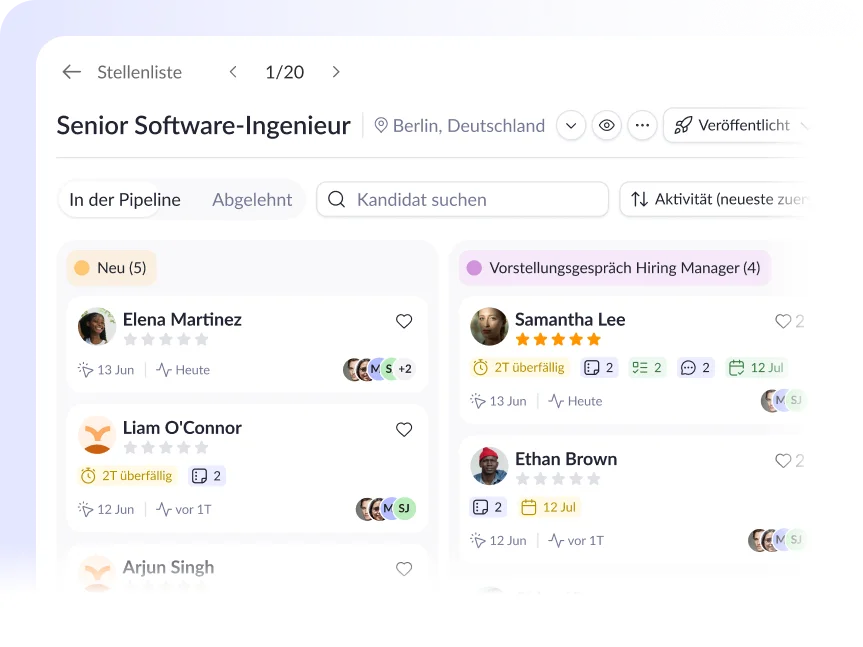Set Elena Martinez's rating to five stars
863x647 pixels.
201,339
